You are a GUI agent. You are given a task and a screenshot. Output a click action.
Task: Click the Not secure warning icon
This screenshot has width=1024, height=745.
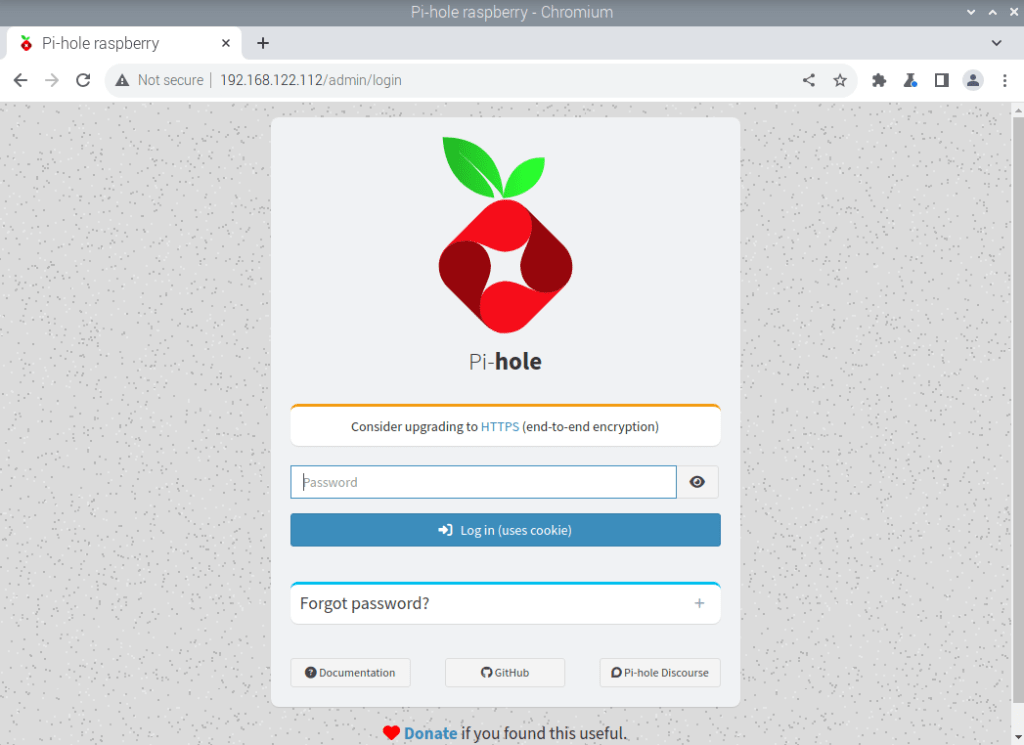(x=122, y=80)
